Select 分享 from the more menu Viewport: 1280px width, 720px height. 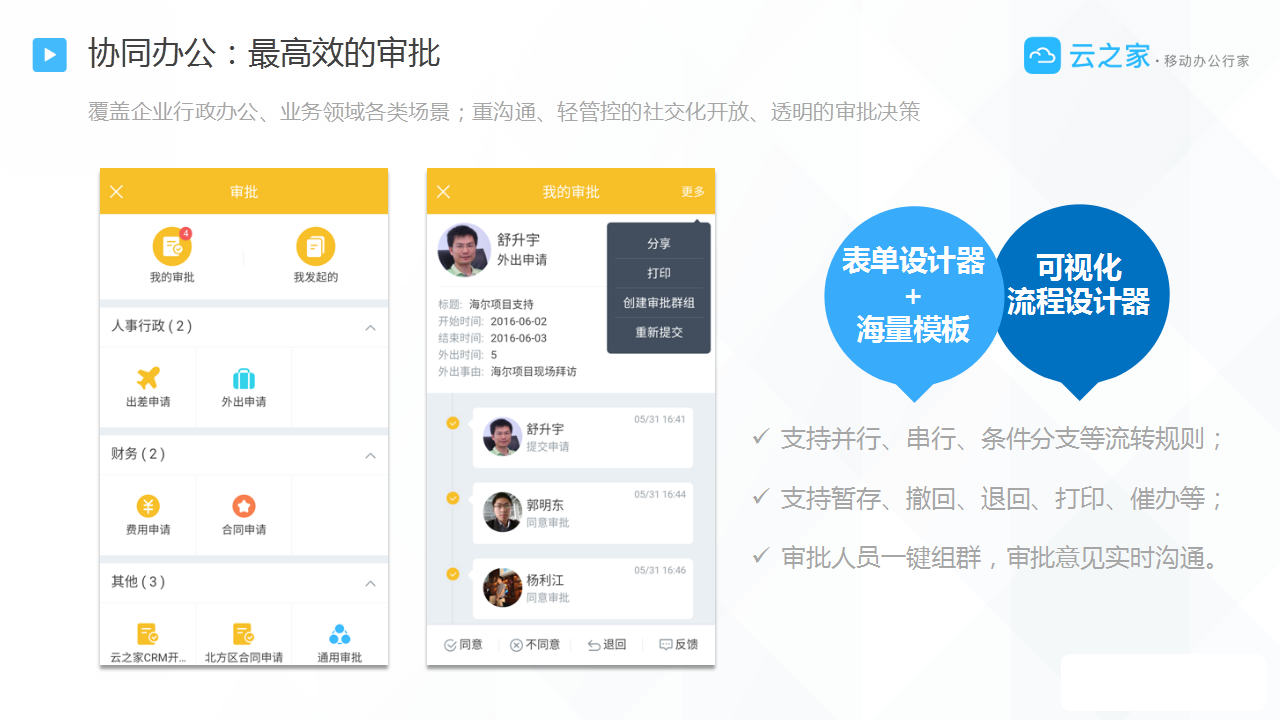pyautogui.click(x=659, y=244)
